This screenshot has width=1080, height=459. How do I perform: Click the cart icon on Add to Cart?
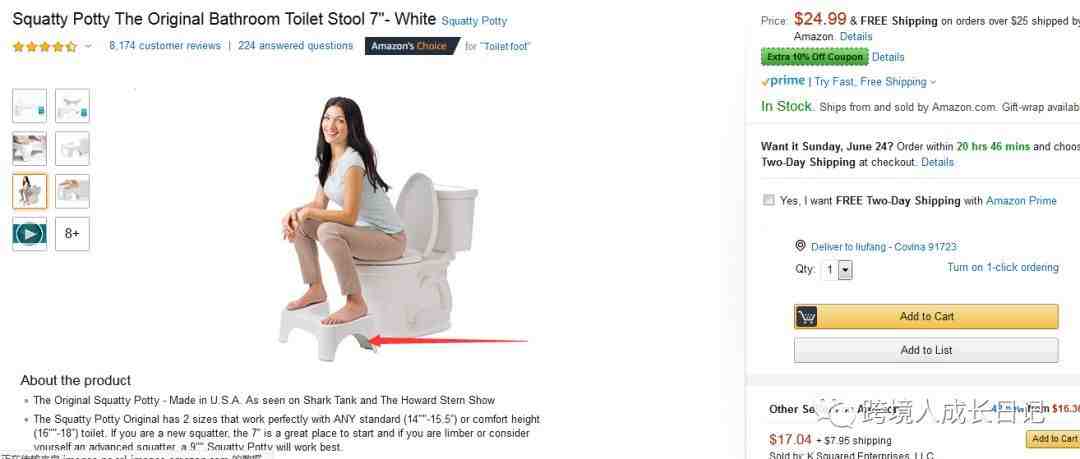(807, 317)
